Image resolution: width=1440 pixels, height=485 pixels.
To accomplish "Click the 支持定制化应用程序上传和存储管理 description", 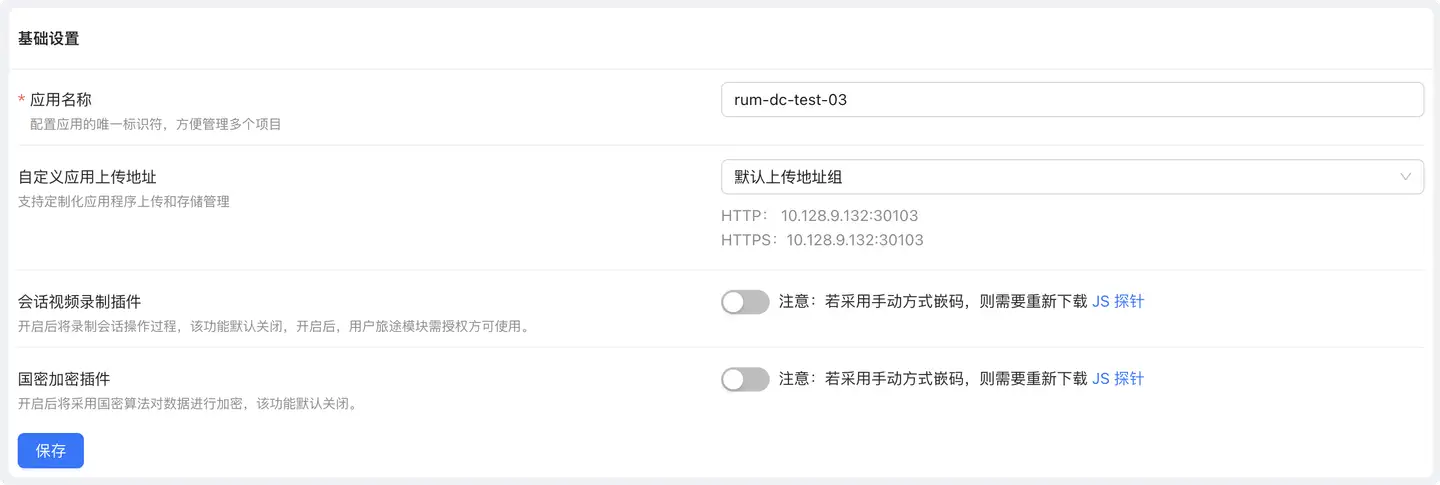I will tap(124, 202).
